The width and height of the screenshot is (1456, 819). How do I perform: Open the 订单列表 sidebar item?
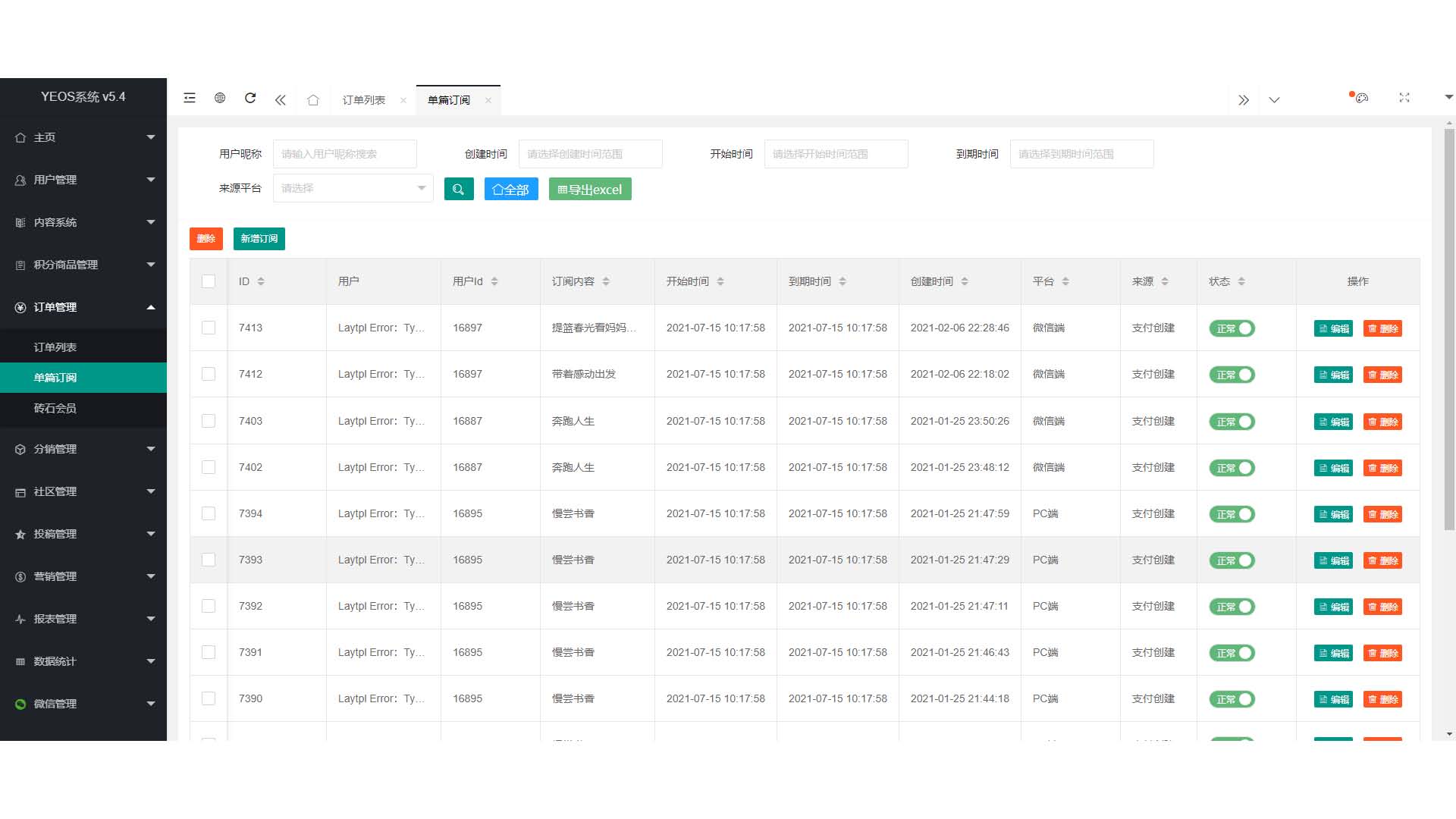(83, 347)
